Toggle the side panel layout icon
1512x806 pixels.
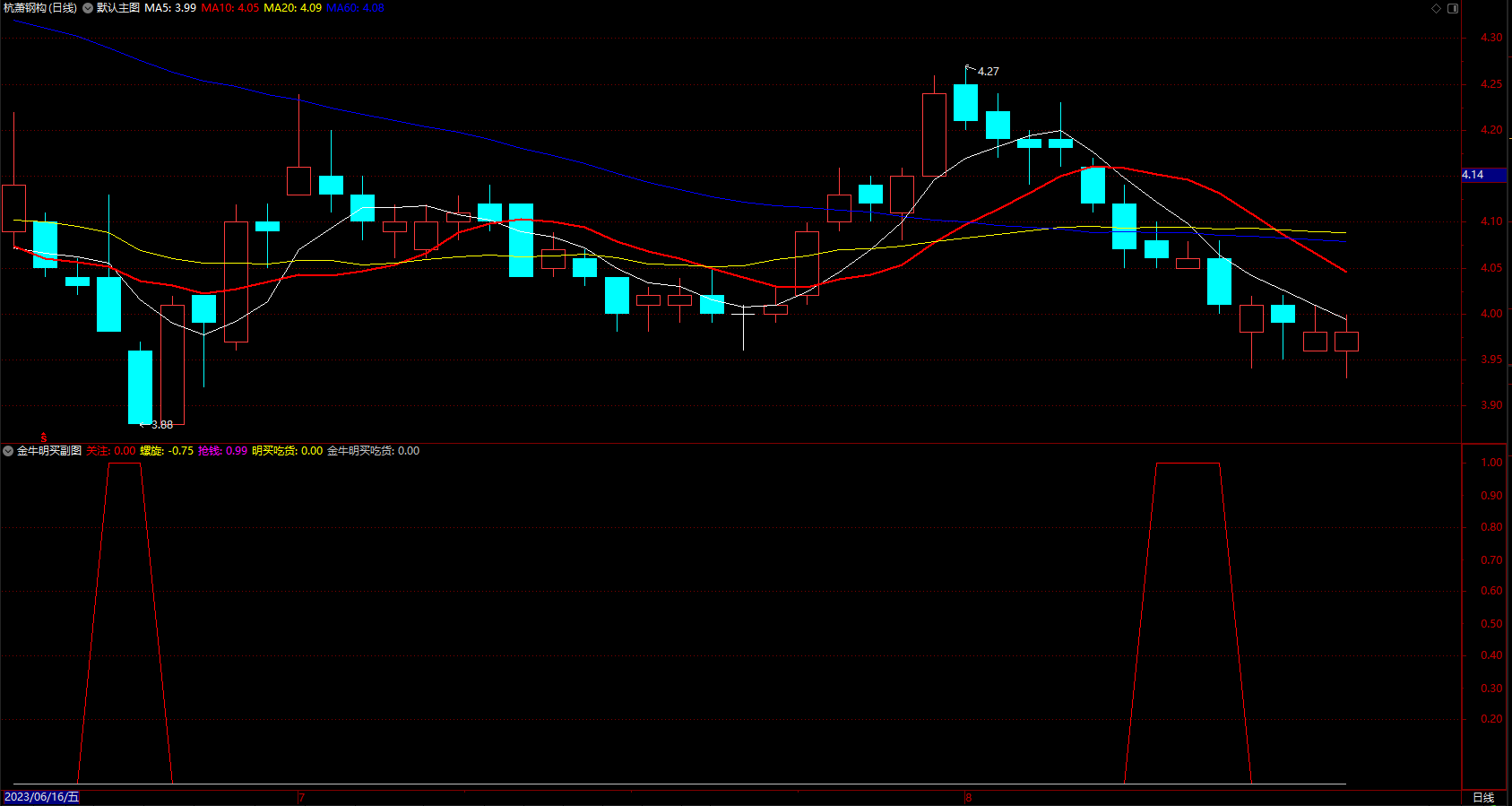pos(1453,8)
